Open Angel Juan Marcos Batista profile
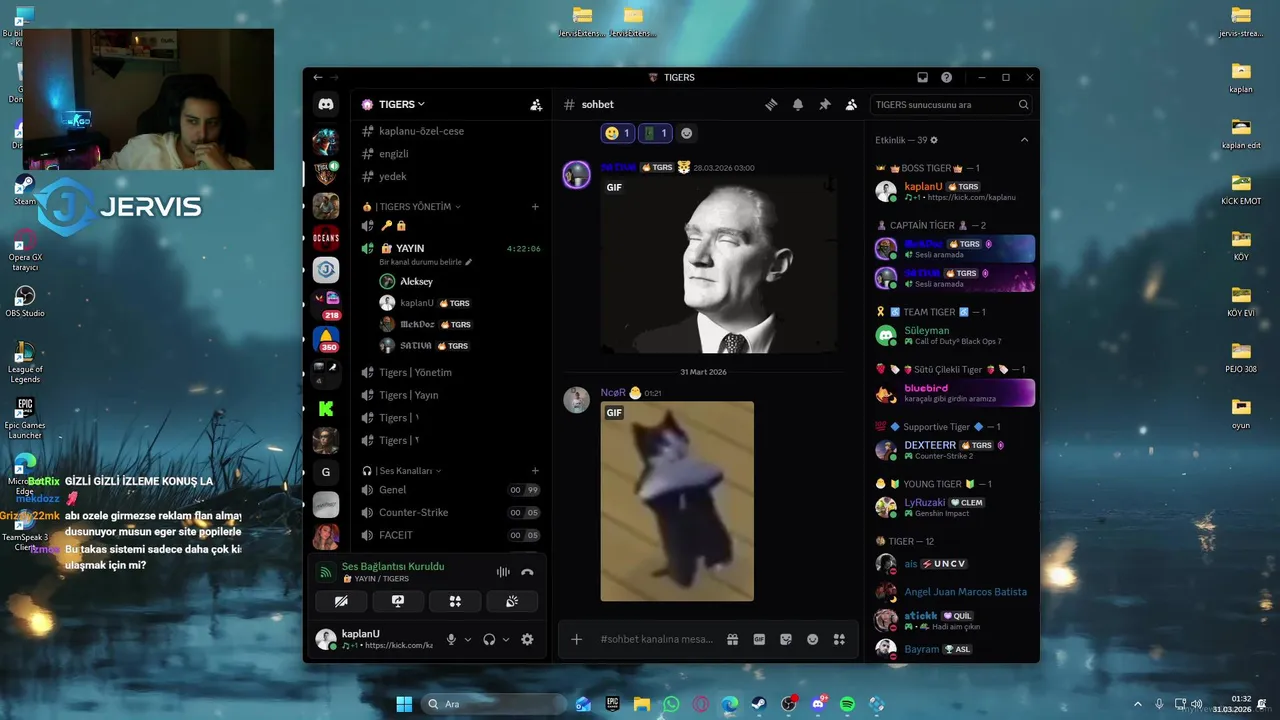Image resolution: width=1280 pixels, height=720 pixels. 953,592
